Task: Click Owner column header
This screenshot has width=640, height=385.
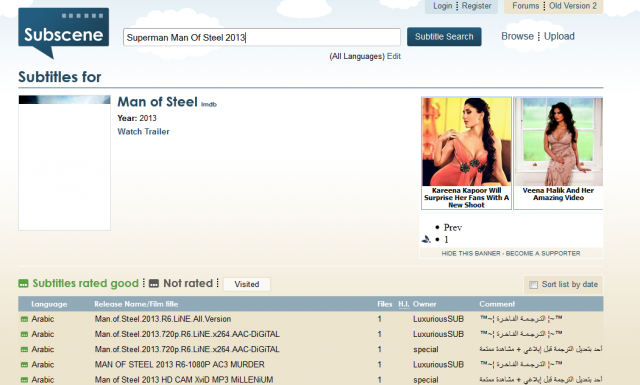Action: pyautogui.click(x=424, y=304)
